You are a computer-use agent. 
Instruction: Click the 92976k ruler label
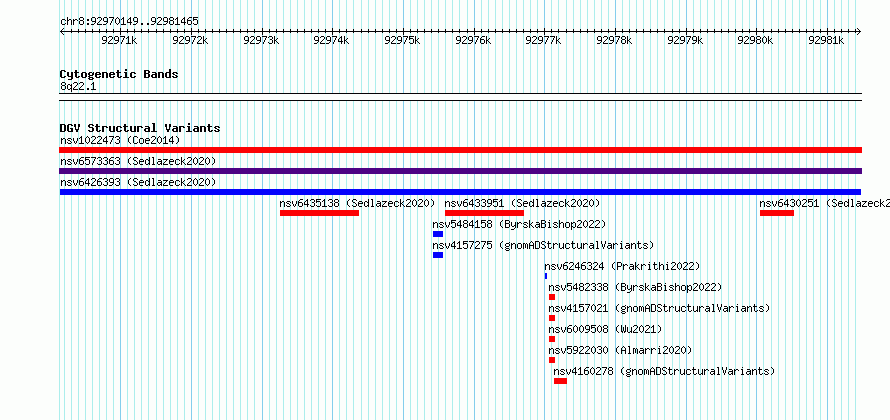(x=473, y=40)
